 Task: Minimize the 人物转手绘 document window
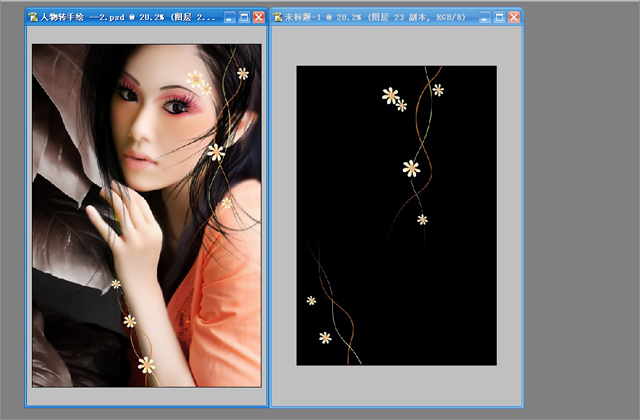pyautogui.click(x=230, y=17)
